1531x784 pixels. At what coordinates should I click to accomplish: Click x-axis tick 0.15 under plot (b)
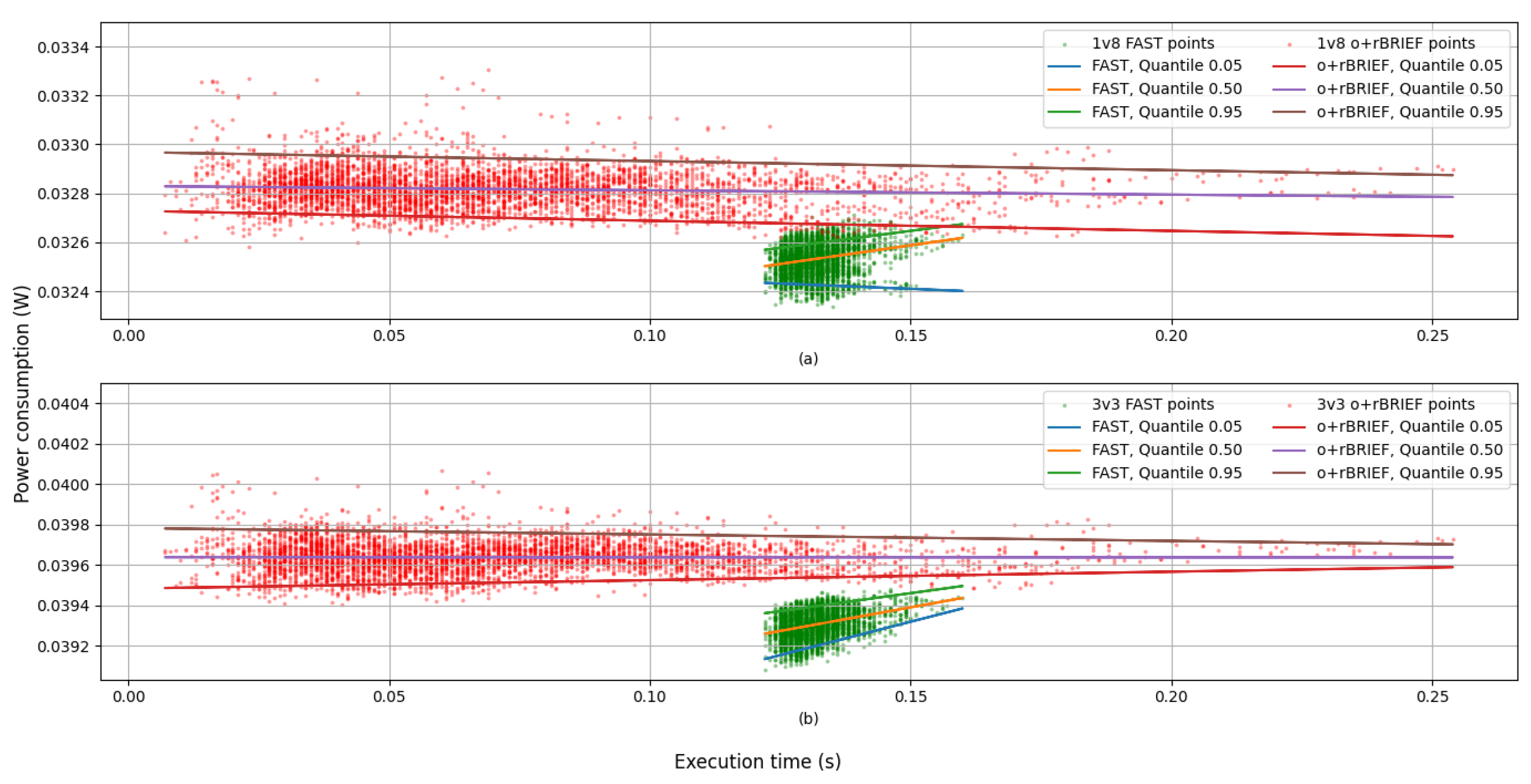910,696
